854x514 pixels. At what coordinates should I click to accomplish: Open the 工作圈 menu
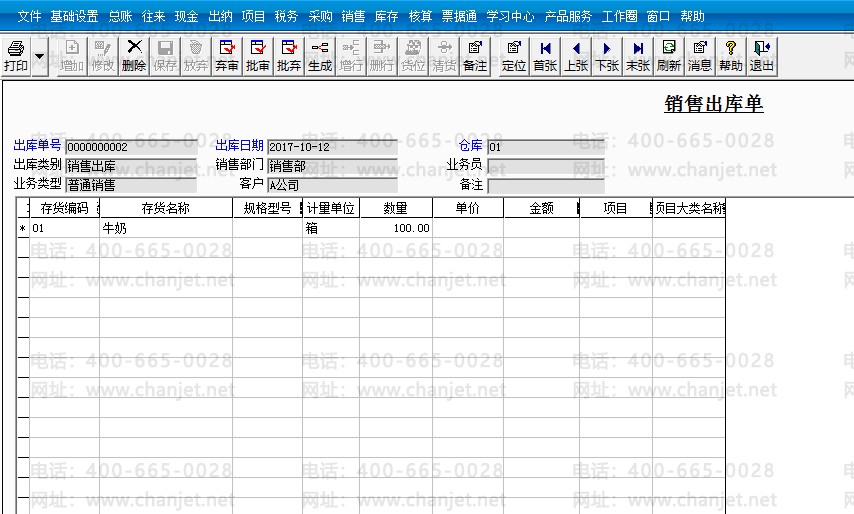click(619, 16)
